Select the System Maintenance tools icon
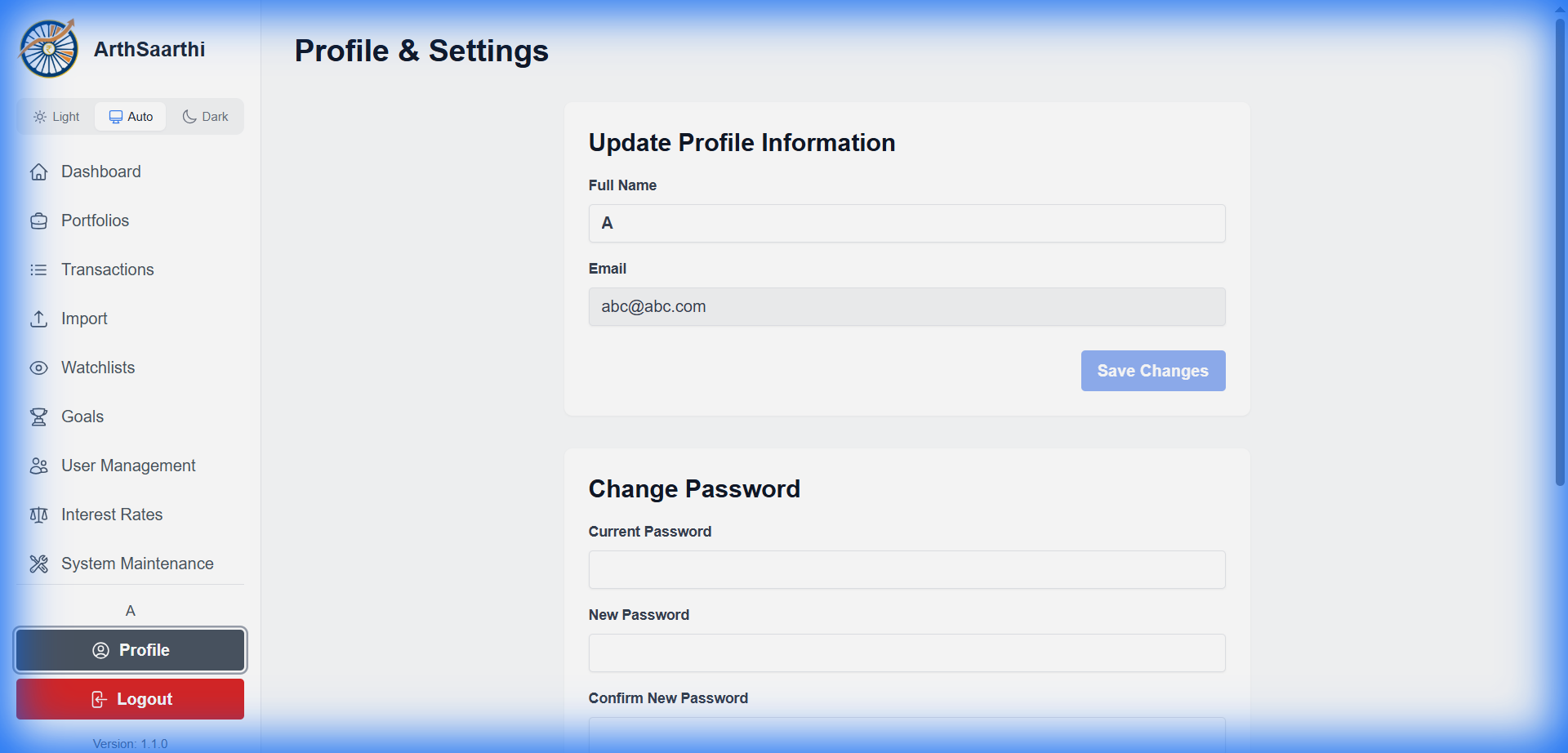The width and height of the screenshot is (1568, 753). coord(39,564)
